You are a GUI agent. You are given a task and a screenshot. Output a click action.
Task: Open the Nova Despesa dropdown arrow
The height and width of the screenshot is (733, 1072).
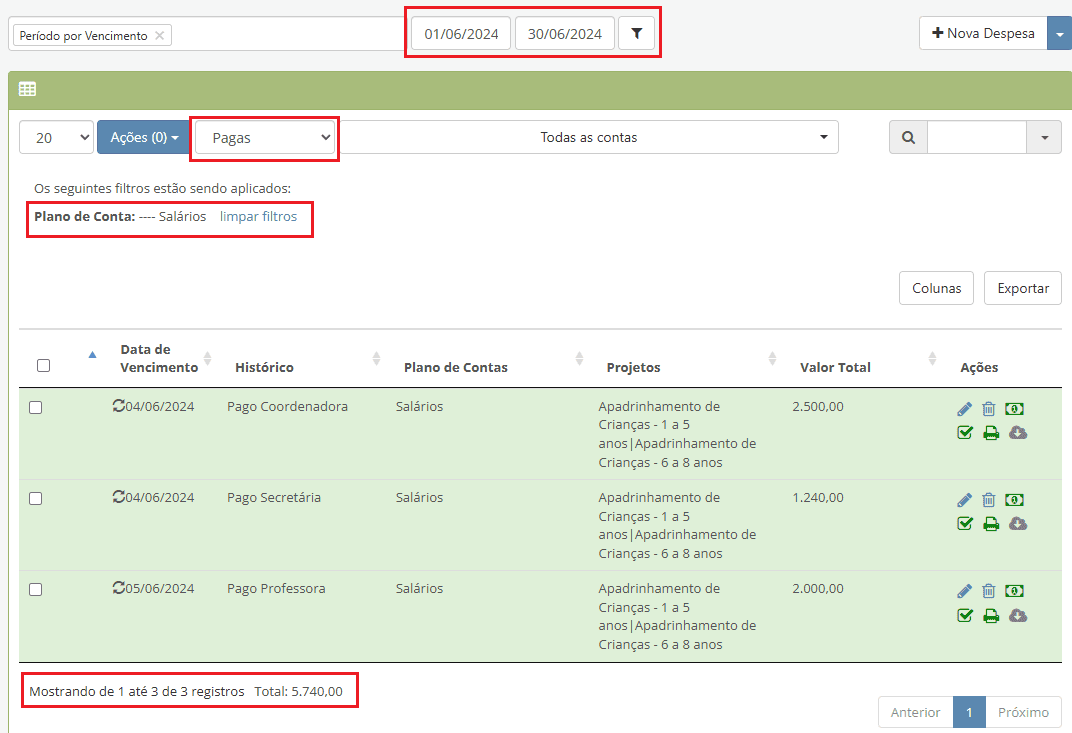pyautogui.click(x=1060, y=34)
